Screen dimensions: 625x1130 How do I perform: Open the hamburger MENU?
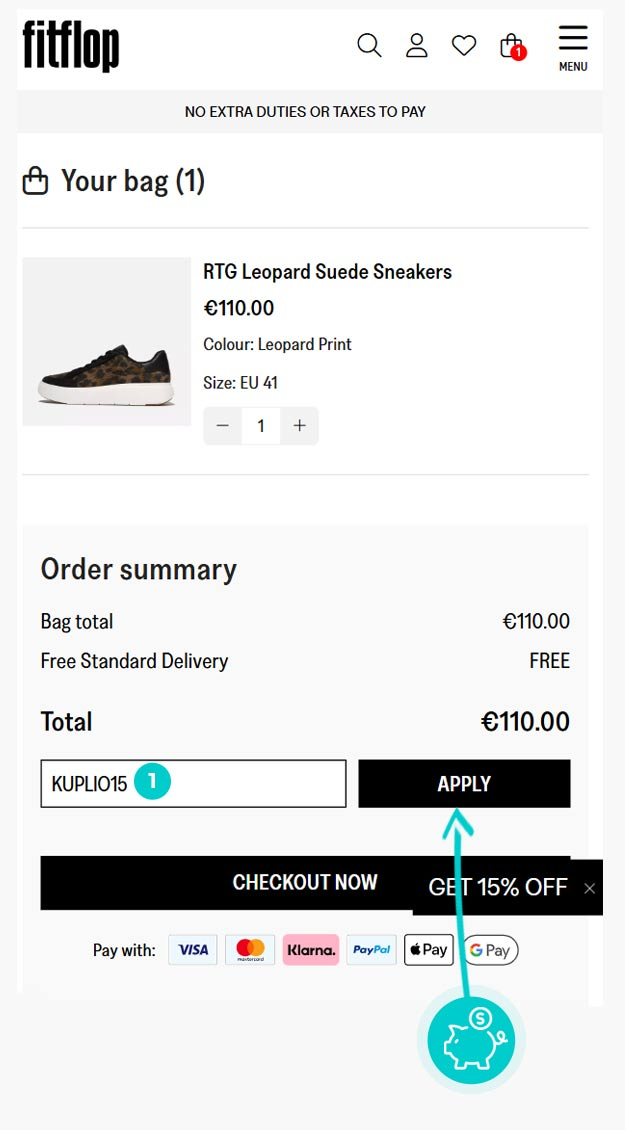(x=573, y=48)
